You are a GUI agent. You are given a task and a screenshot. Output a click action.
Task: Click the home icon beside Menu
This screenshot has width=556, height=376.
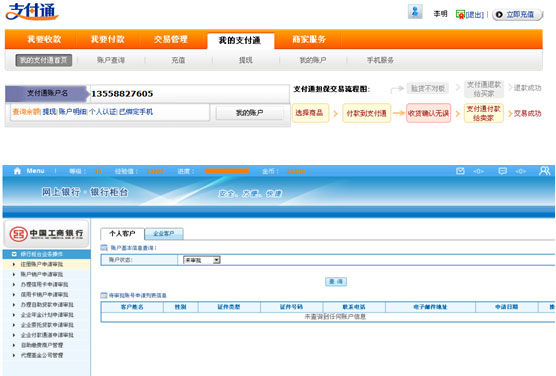(x=17, y=171)
